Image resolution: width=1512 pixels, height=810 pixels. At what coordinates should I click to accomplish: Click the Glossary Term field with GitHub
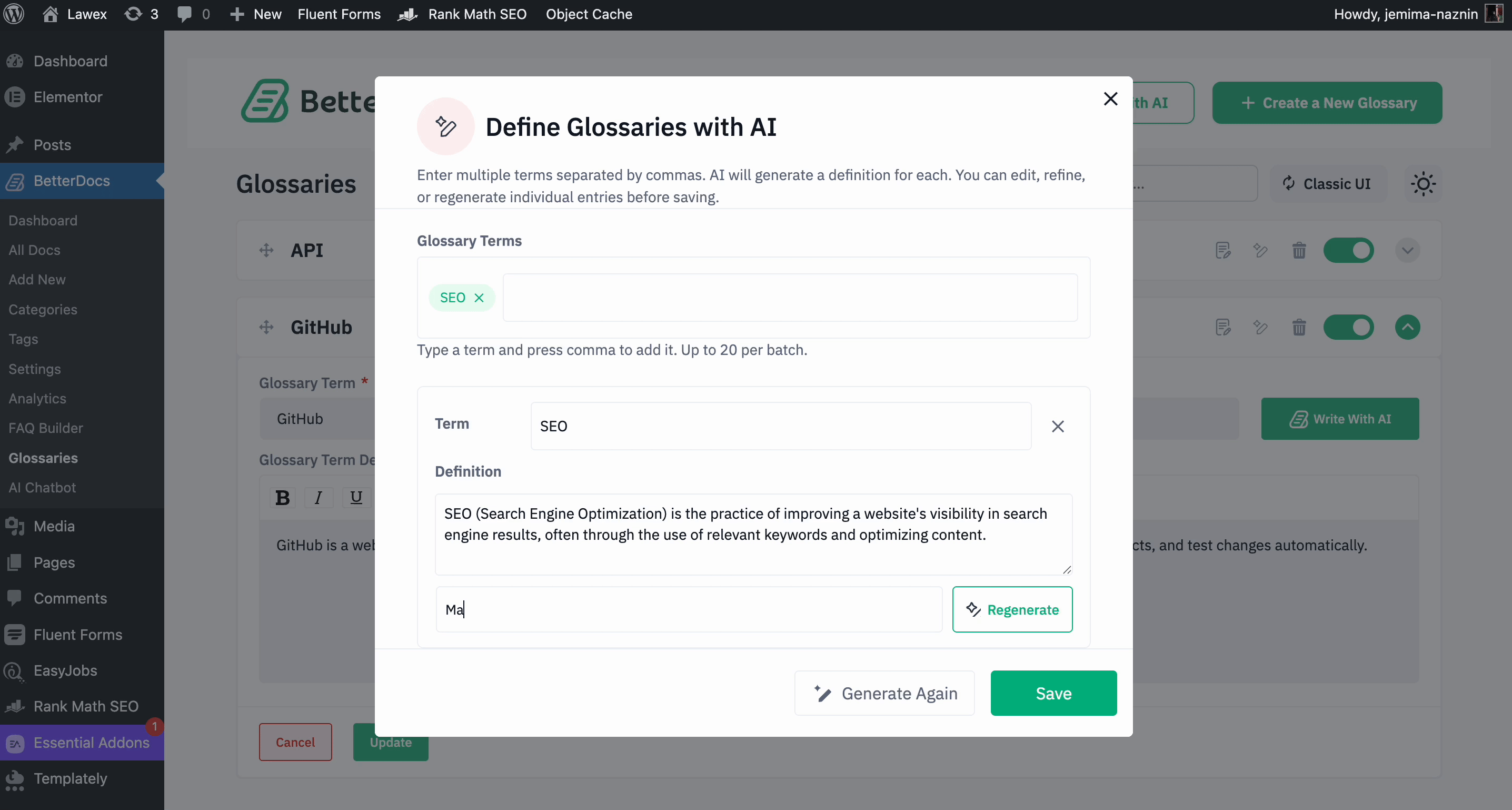click(317, 419)
